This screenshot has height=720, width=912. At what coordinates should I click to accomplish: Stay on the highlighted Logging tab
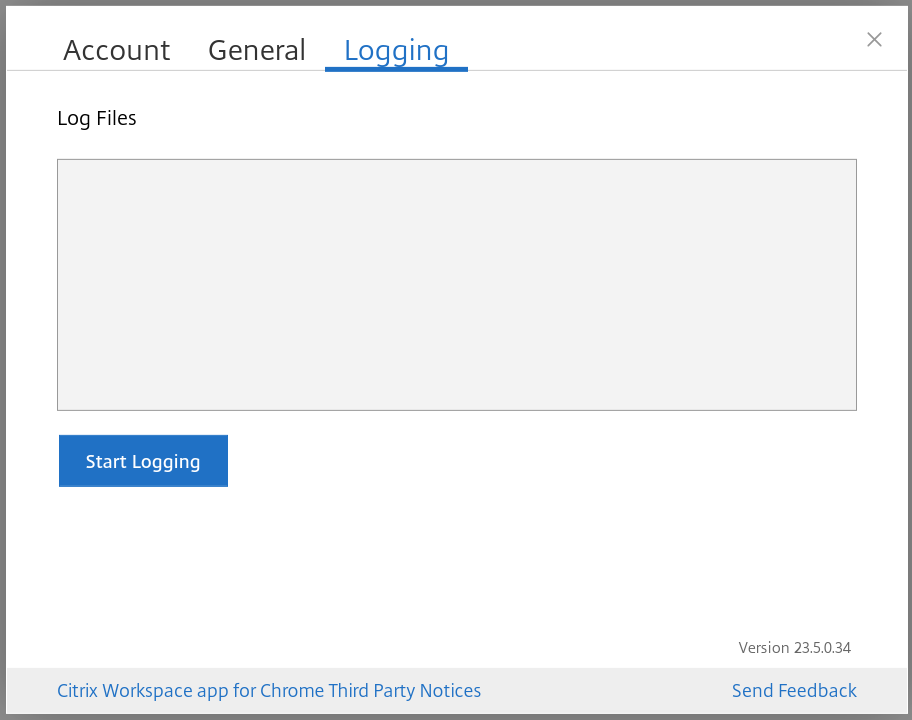pos(396,50)
